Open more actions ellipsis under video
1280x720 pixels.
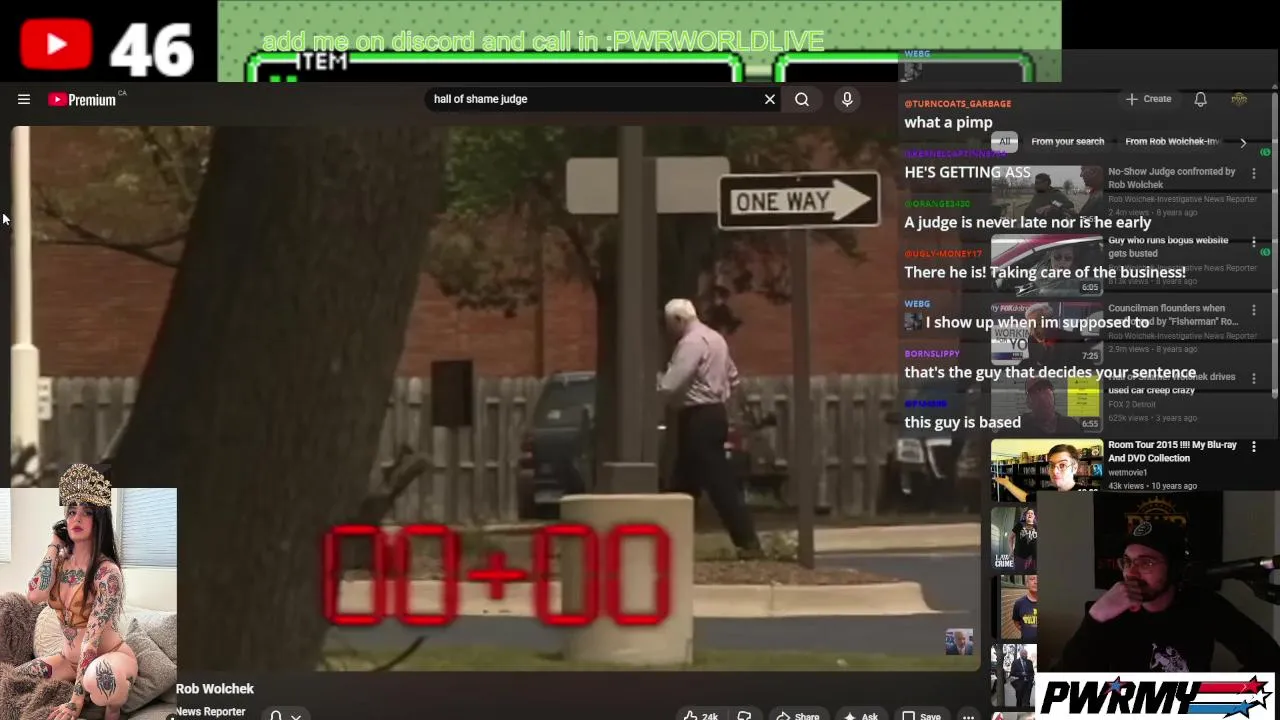tap(968, 715)
